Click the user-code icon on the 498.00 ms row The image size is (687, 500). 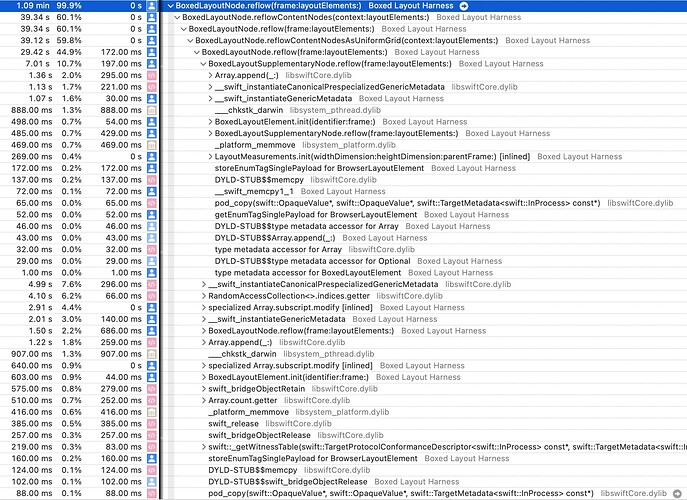152,122
